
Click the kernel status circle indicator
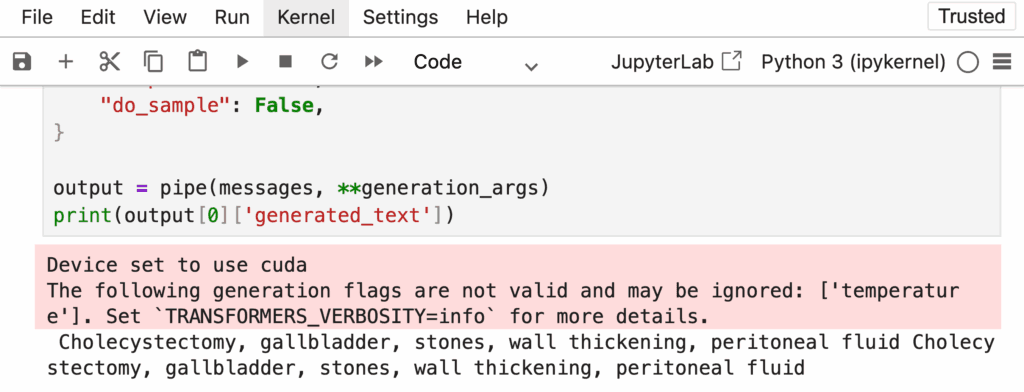(968, 62)
